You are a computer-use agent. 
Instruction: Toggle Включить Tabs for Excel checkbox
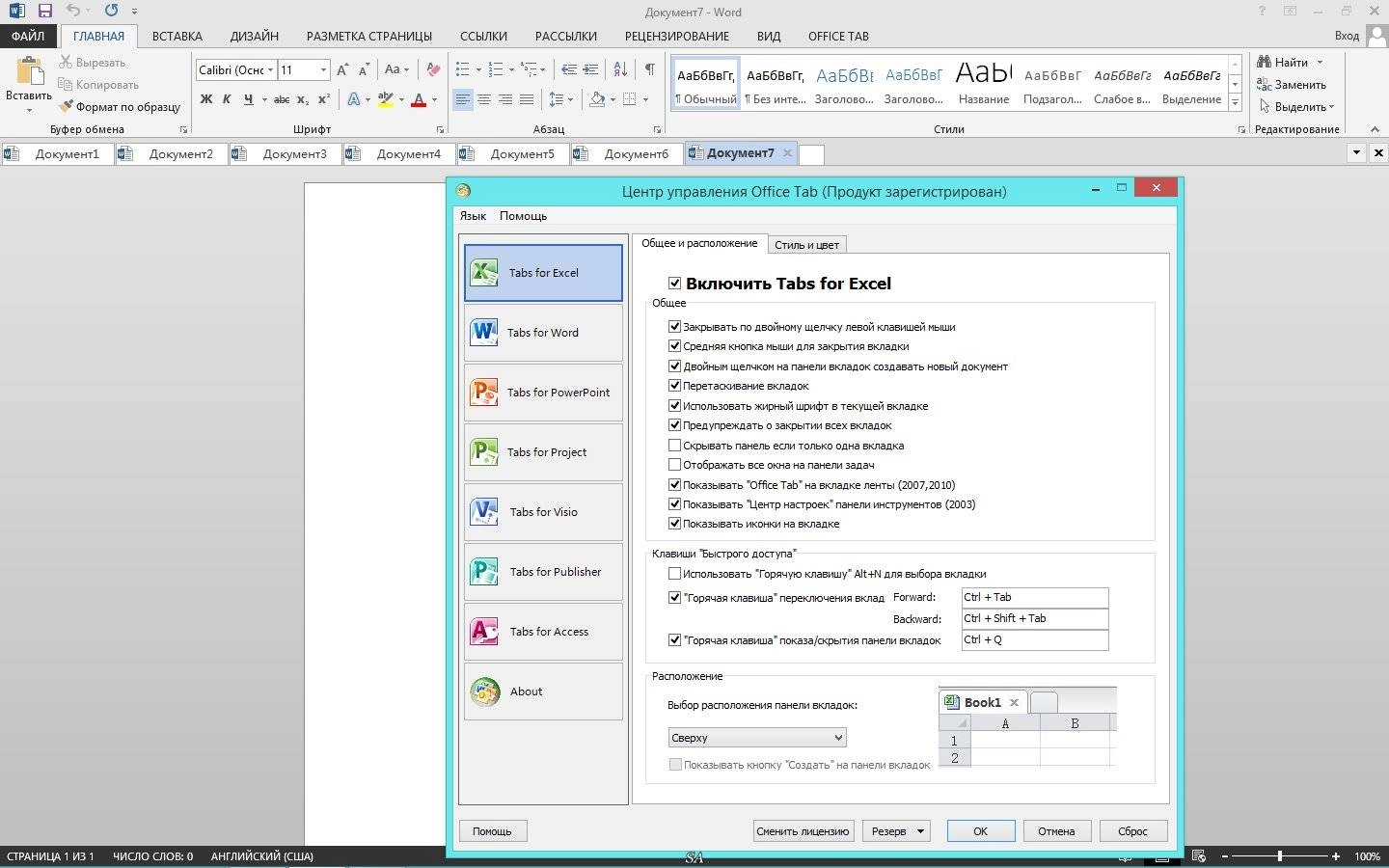click(x=674, y=284)
